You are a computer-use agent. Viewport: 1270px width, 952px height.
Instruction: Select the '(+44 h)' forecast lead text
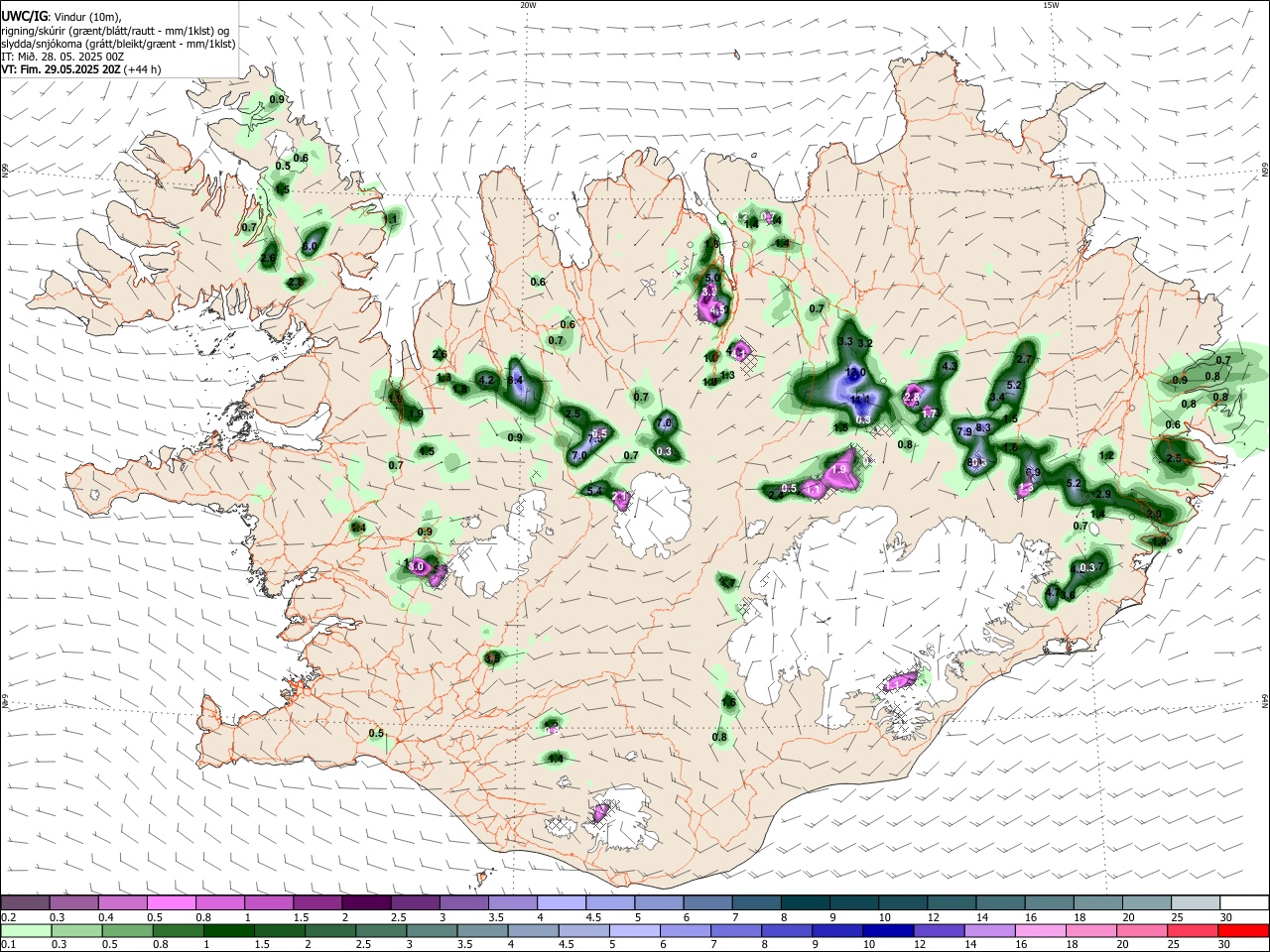(144, 69)
